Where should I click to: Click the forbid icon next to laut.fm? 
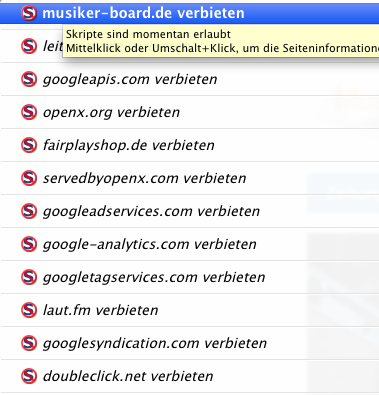click(29, 310)
